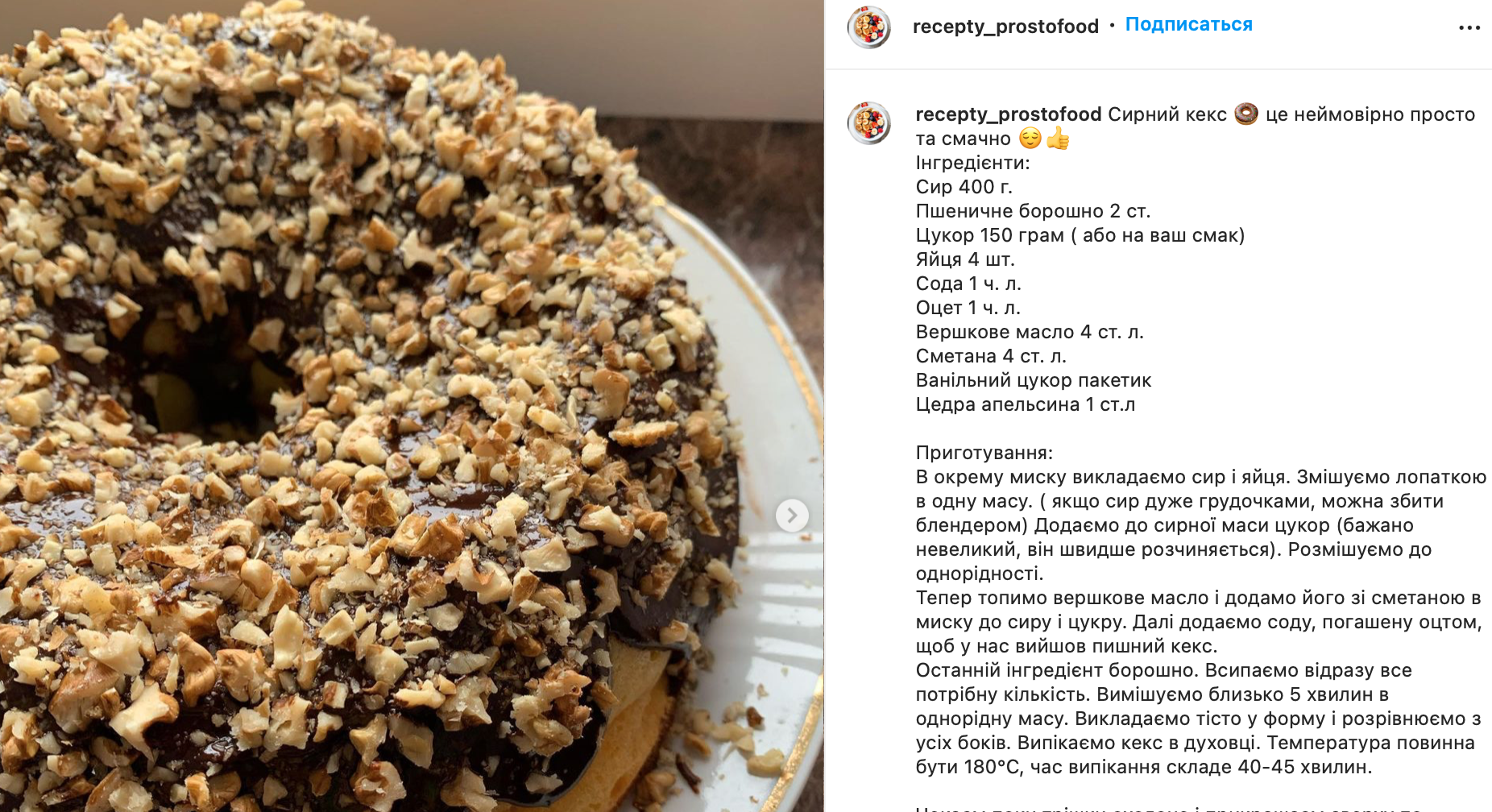Click the 'Сир 400 г.' ingredient line

tap(964, 187)
